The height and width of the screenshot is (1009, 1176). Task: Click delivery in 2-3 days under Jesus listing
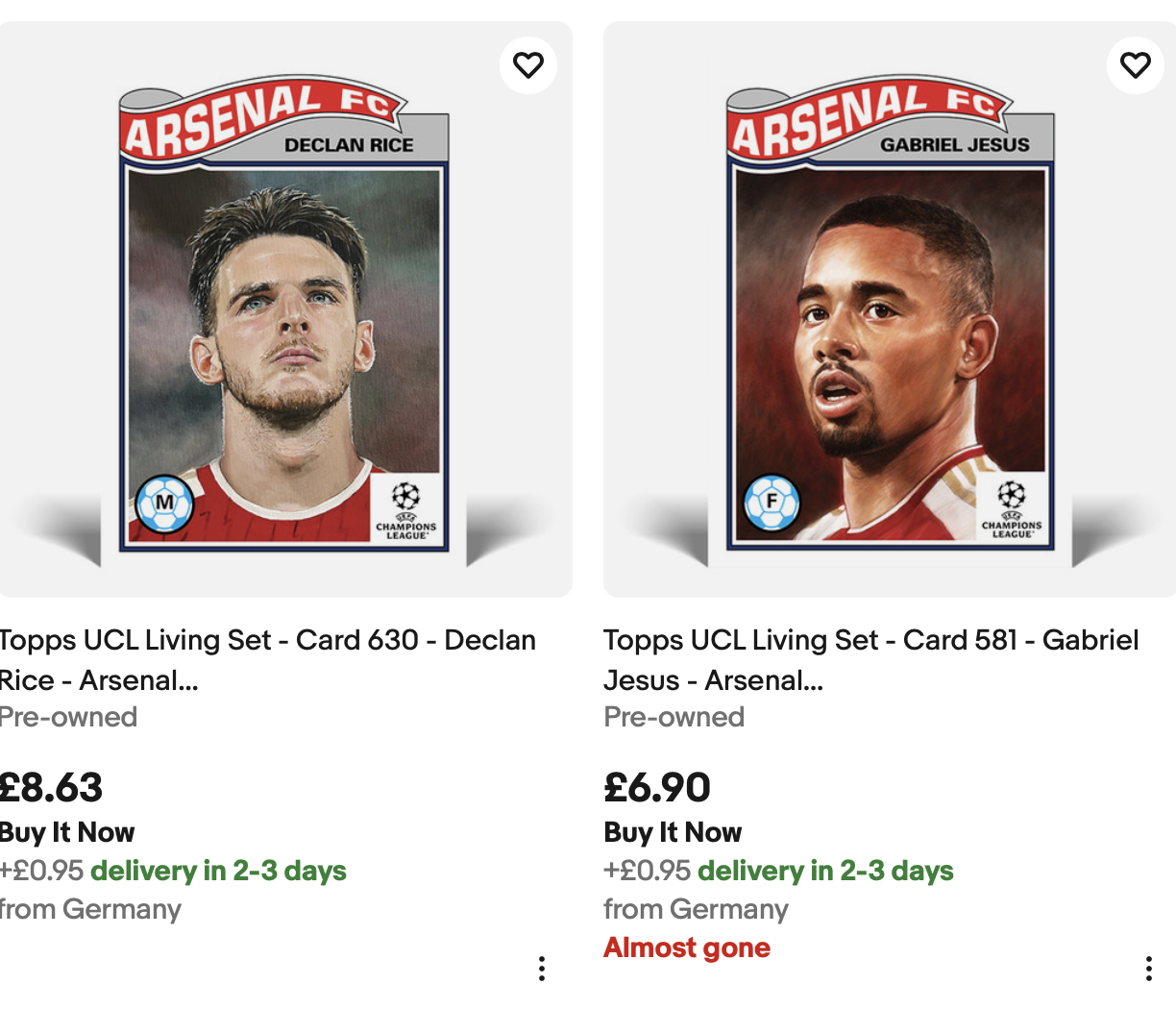[826, 871]
